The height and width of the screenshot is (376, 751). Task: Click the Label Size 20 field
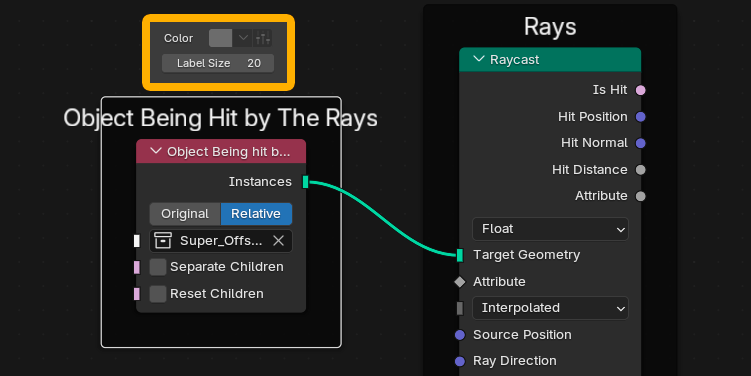pos(218,63)
